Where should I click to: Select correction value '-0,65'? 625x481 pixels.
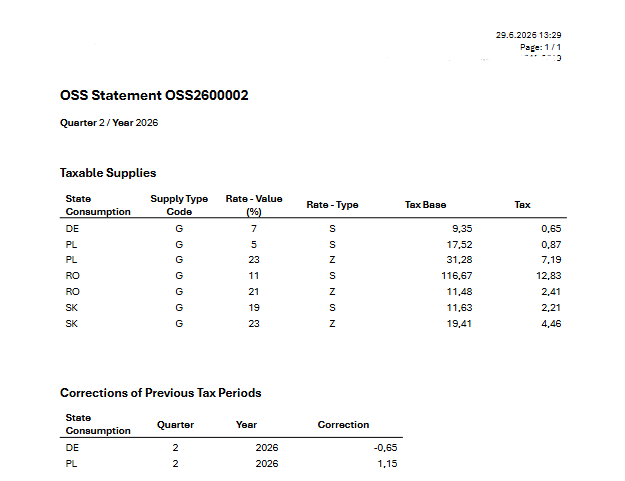click(385, 448)
